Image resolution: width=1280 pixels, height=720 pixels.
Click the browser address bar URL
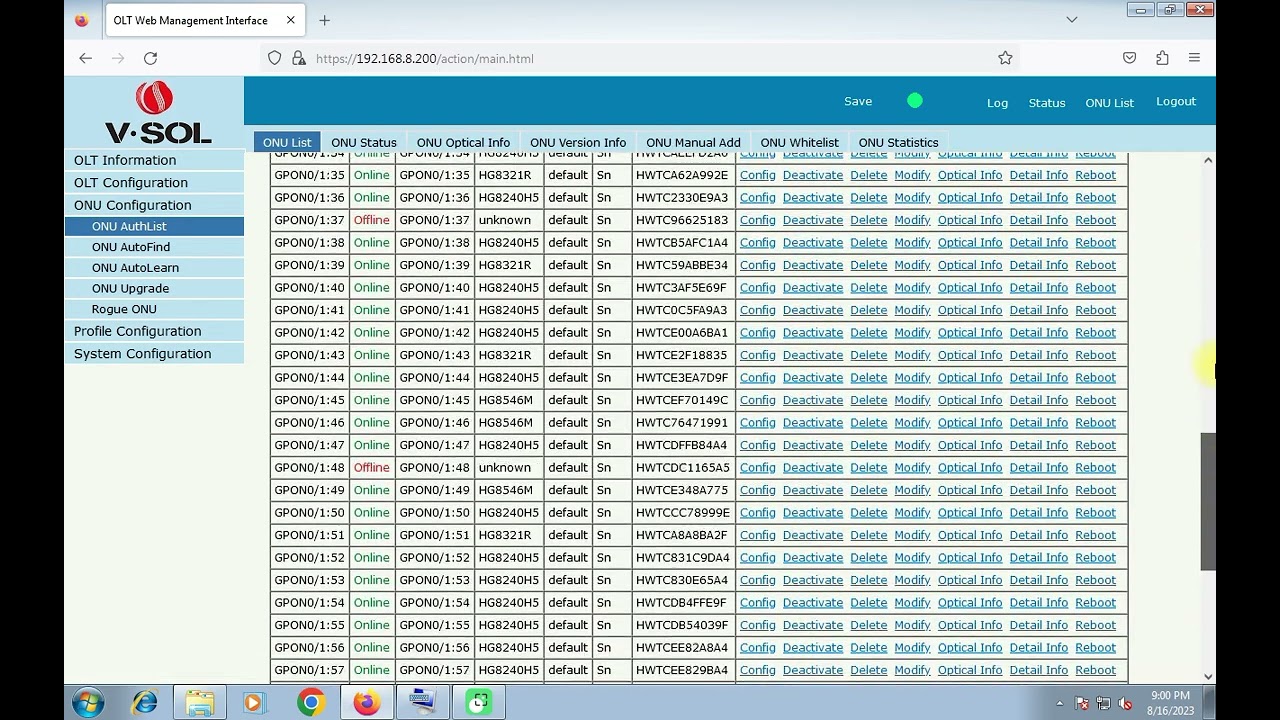click(x=425, y=58)
